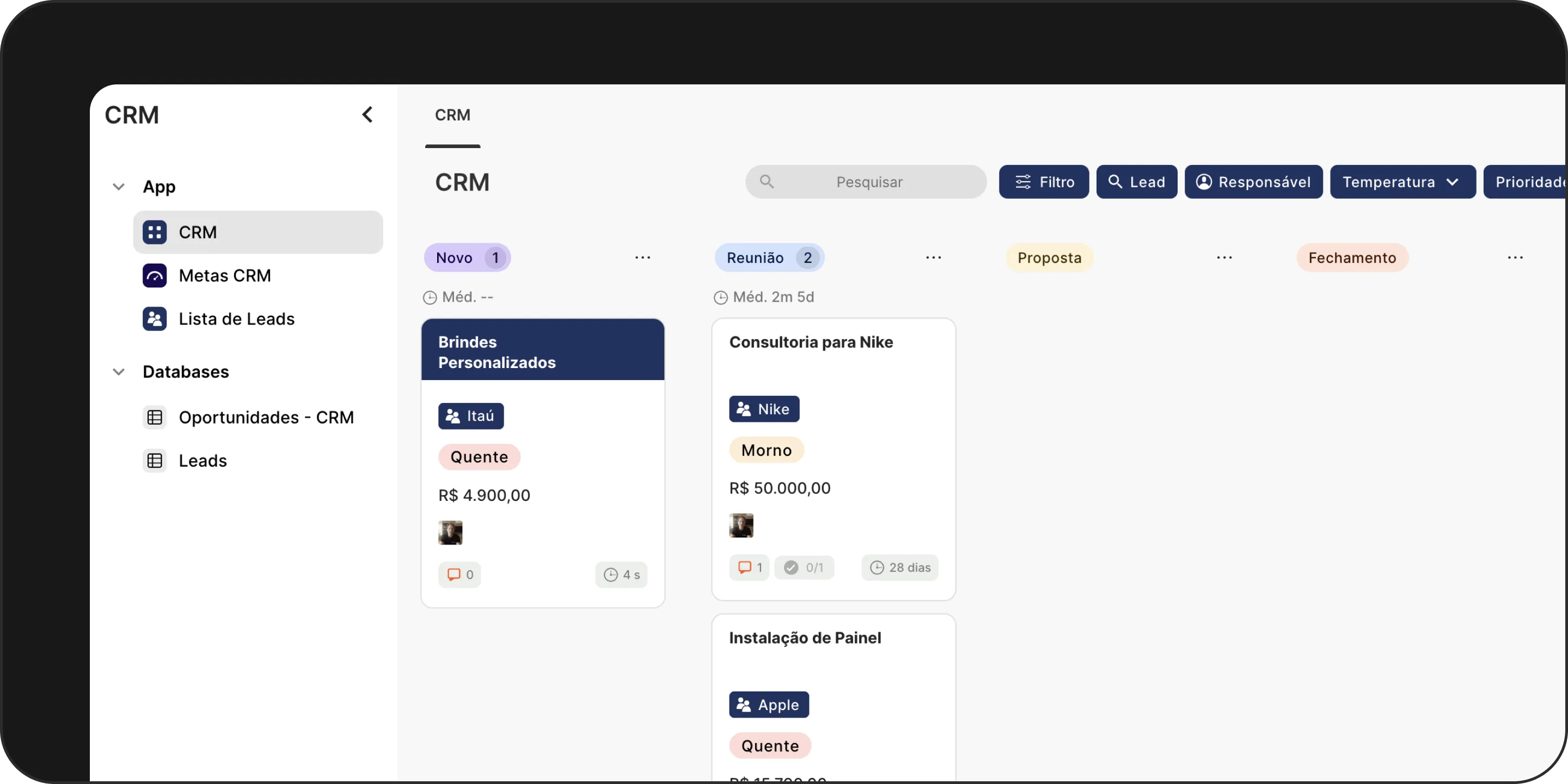The image size is (1568, 784).
Task: Open Lista de Leads people icon
Action: 155,319
